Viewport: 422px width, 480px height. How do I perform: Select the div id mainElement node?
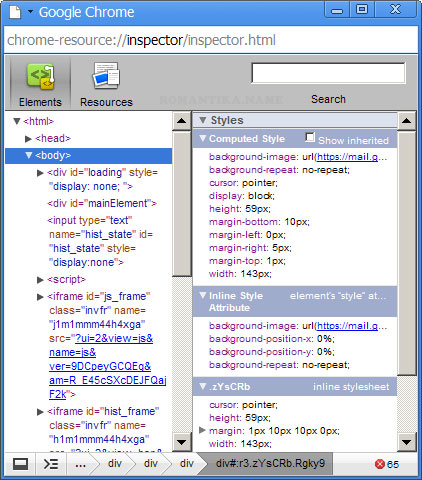[102, 203]
